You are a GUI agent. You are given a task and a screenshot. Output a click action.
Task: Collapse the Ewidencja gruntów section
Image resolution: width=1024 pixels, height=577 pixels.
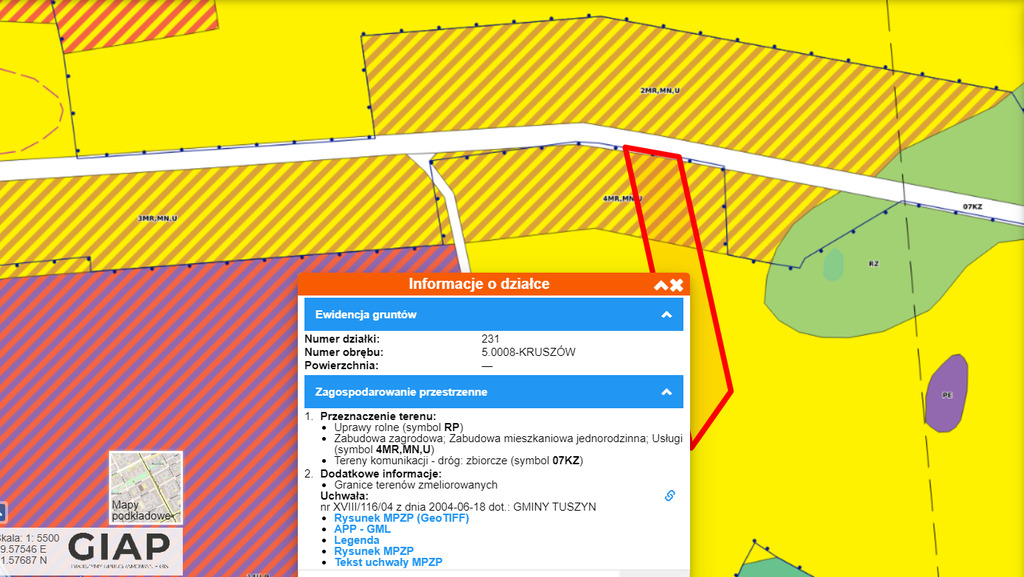tap(666, 315)
